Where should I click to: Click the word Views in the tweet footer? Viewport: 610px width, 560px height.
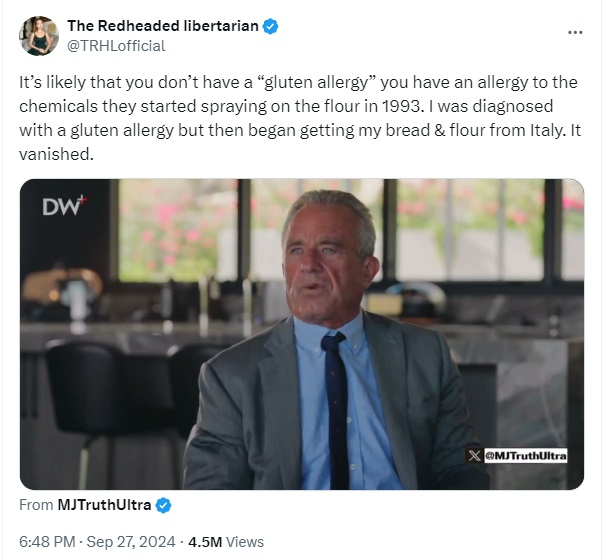(245, 542)
